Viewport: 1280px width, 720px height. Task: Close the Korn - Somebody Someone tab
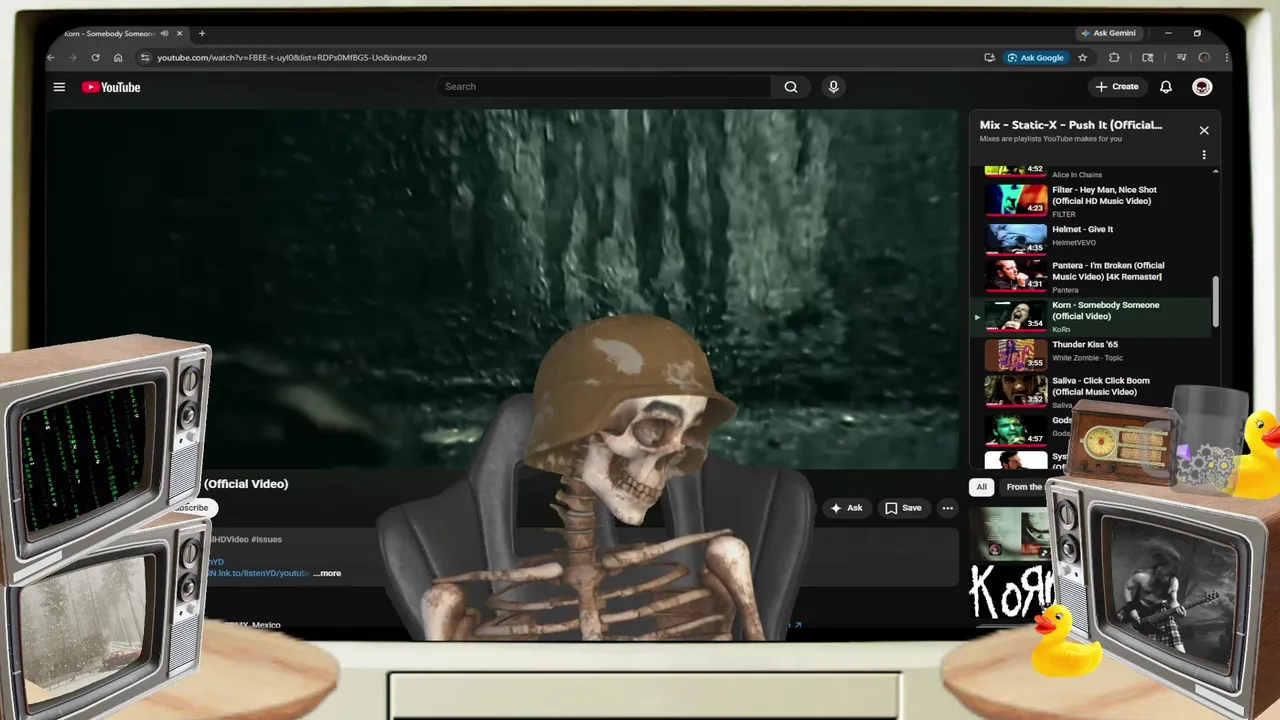point(178,33)
